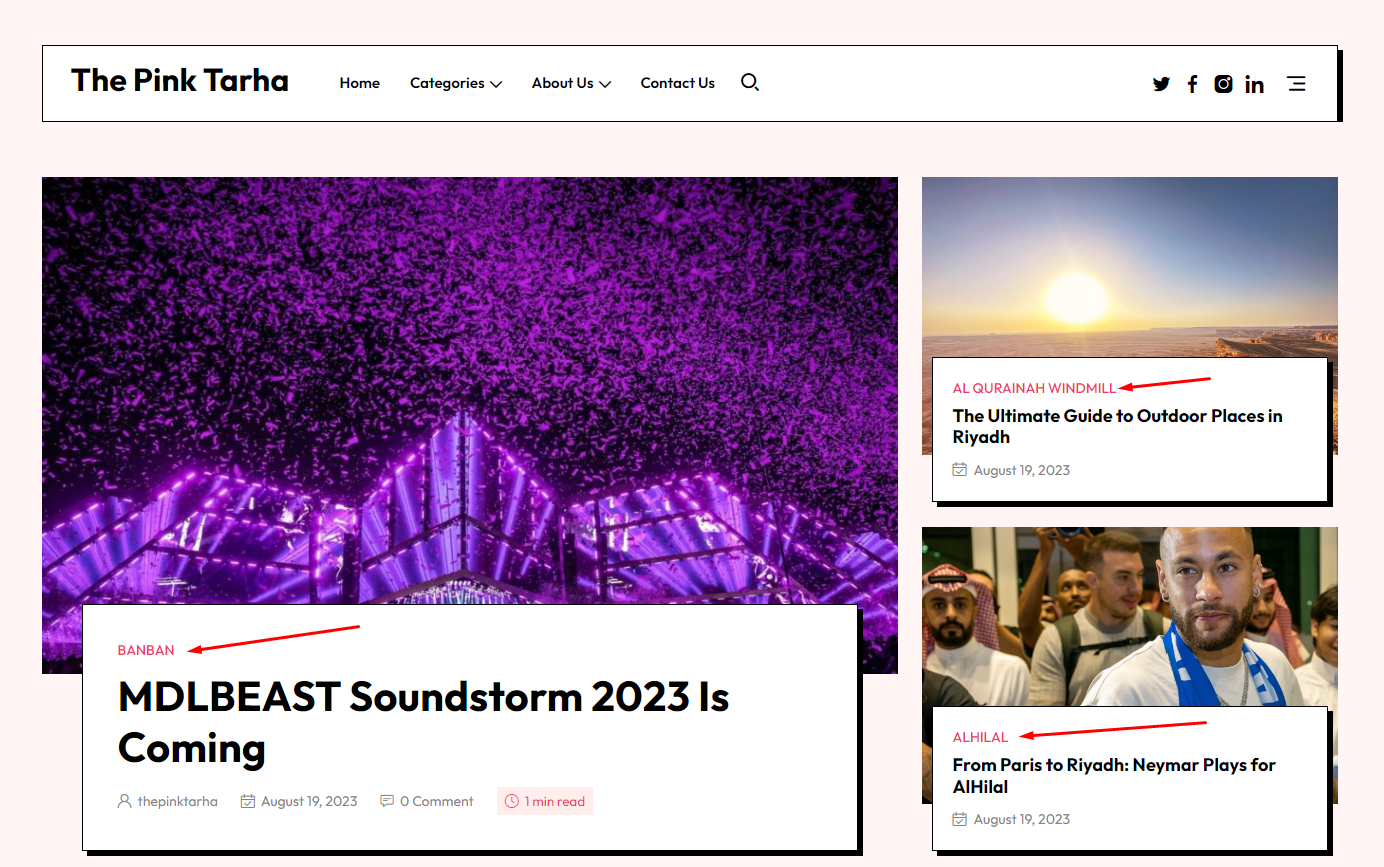Image resolution: width=1384 pixels, height=867 pixels.
Task: Open the ALHILAL category tag
Action: [981, 737]
